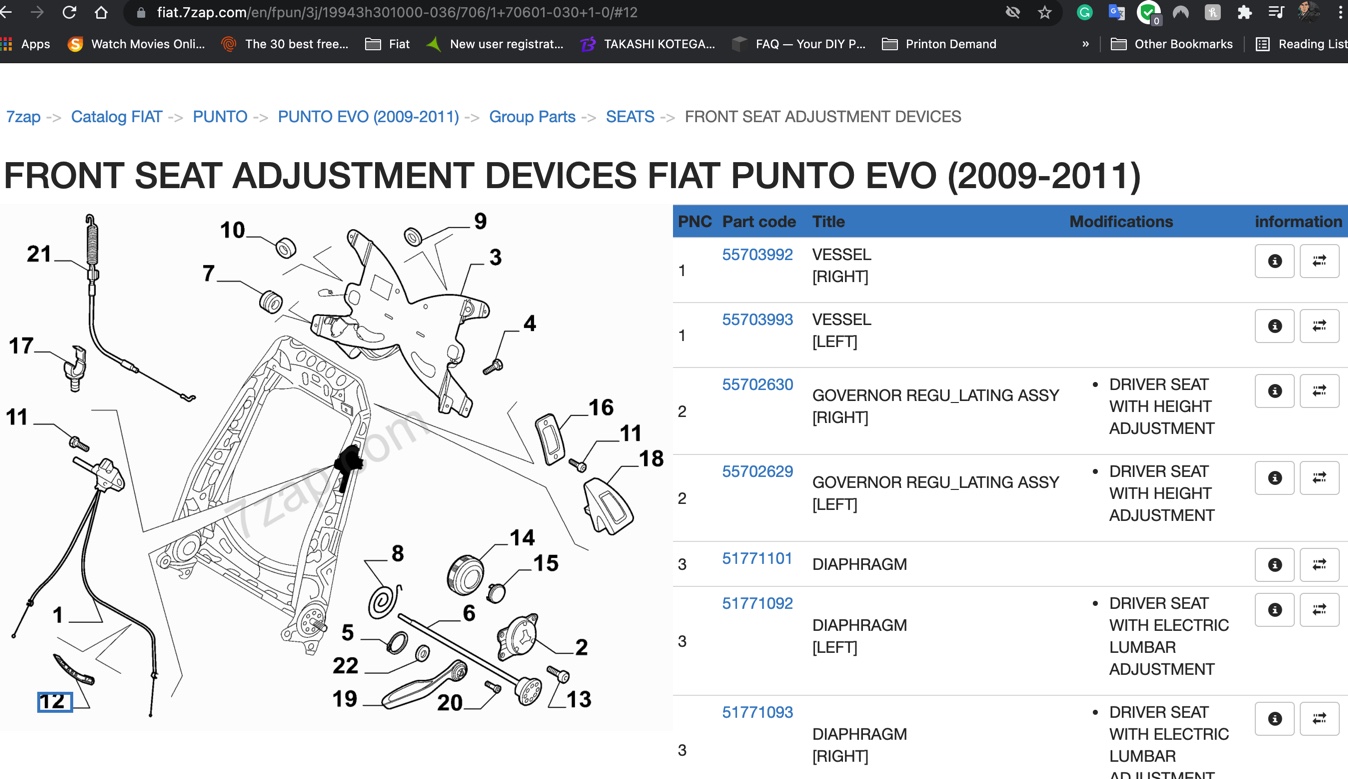Select callout number 21 in diagram
This screenshot has height=779, width=1348.
tap(39, 254)
